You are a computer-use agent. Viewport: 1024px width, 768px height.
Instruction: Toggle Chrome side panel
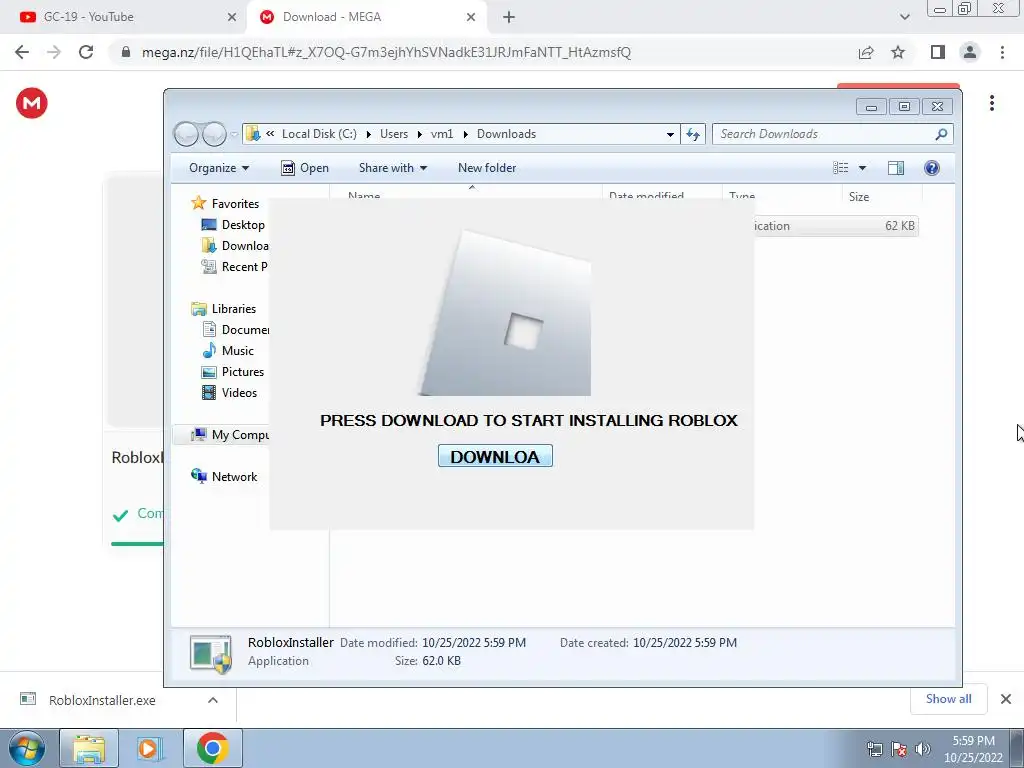[x=938, y=52]
